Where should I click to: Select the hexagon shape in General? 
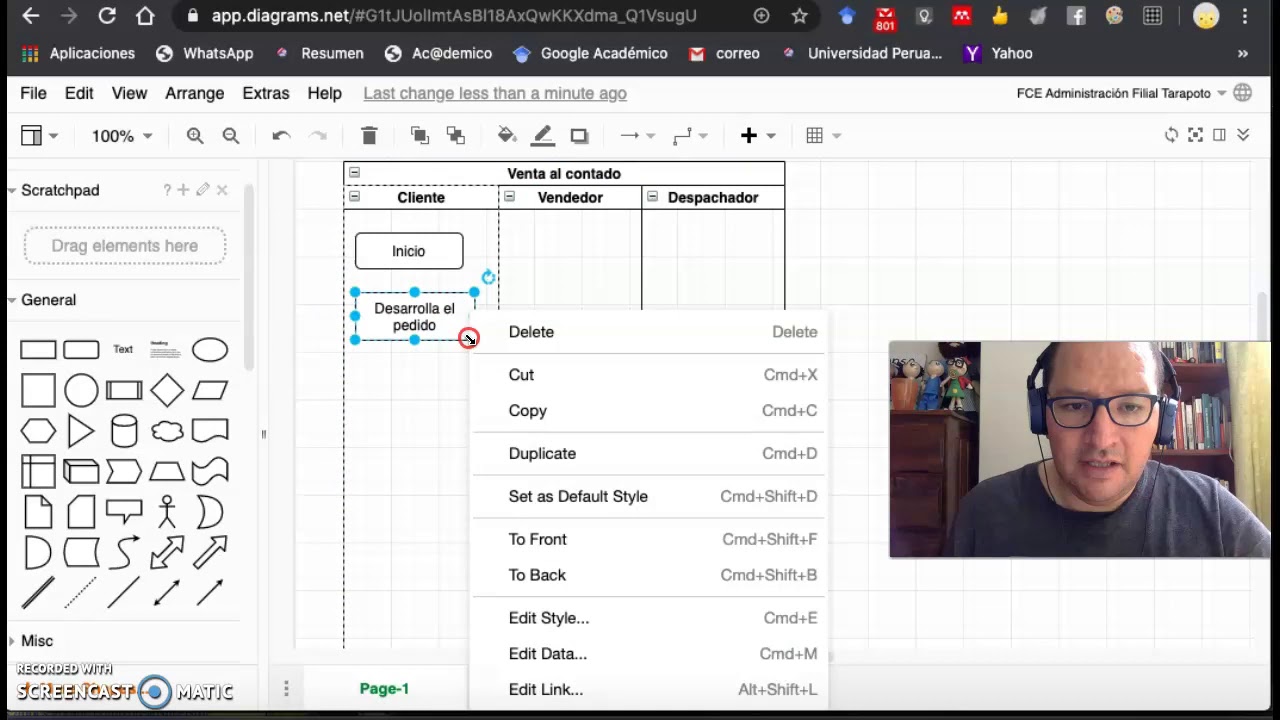(x=38, y=431)
